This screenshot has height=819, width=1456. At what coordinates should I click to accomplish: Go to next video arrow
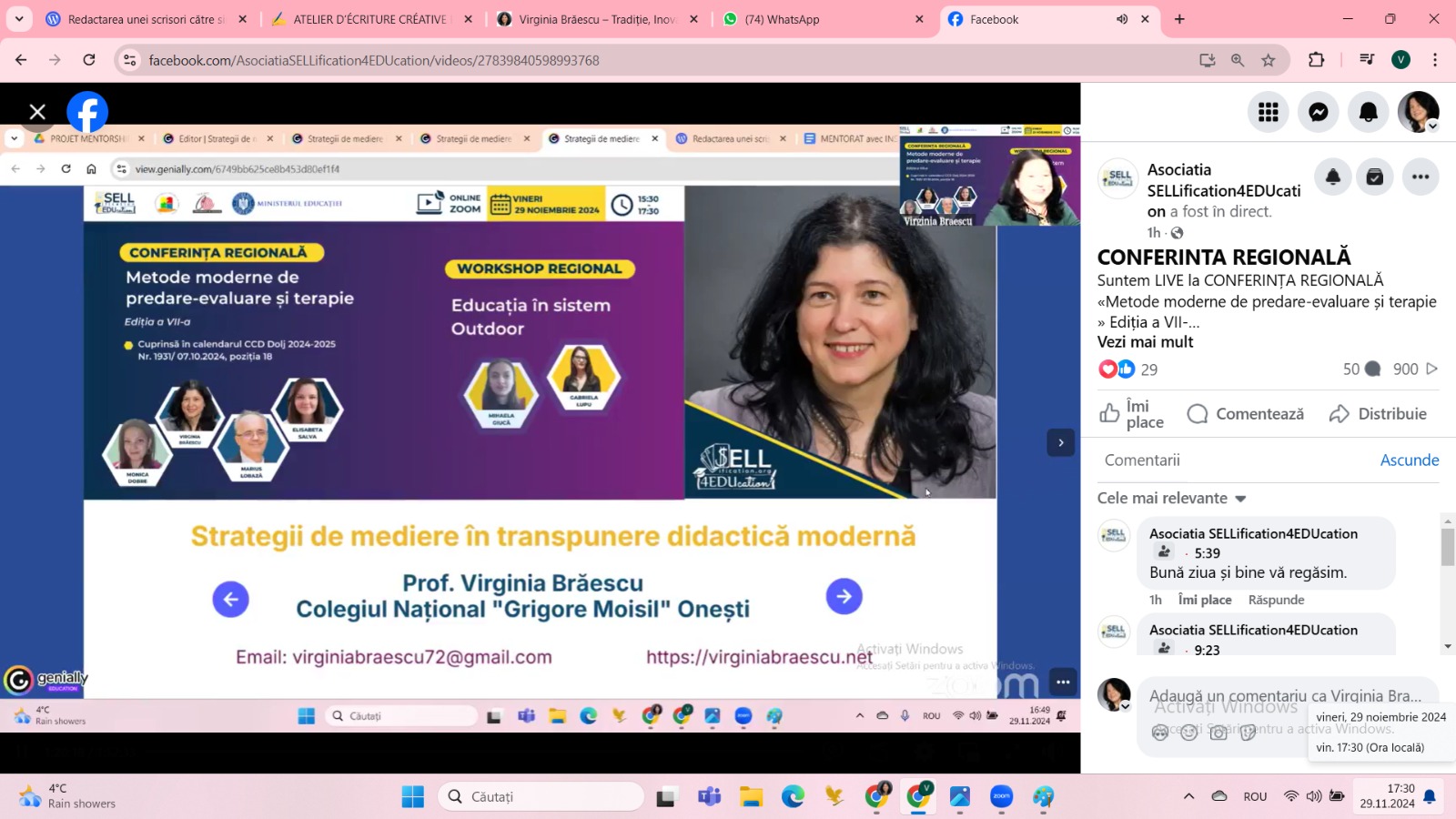[x=1060, y=443]
